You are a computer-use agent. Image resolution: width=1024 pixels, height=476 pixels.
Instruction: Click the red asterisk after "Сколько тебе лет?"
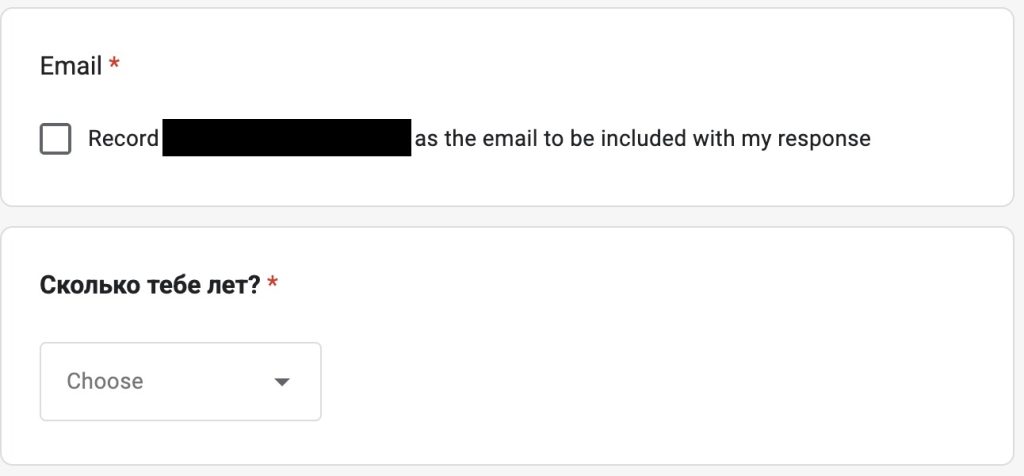(273, 285)
